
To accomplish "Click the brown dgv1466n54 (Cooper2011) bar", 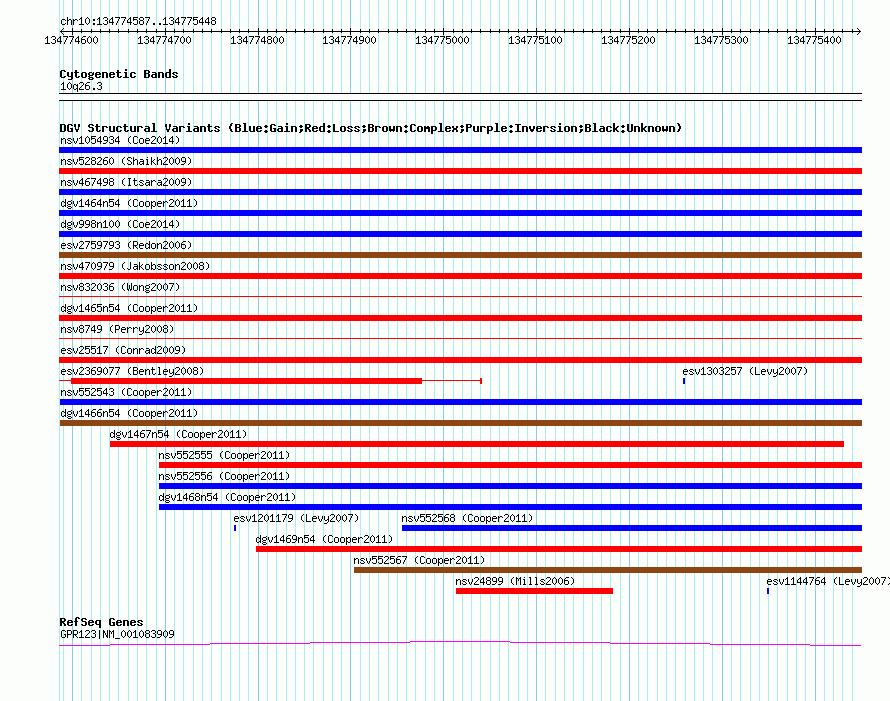I will coord(460,423).
